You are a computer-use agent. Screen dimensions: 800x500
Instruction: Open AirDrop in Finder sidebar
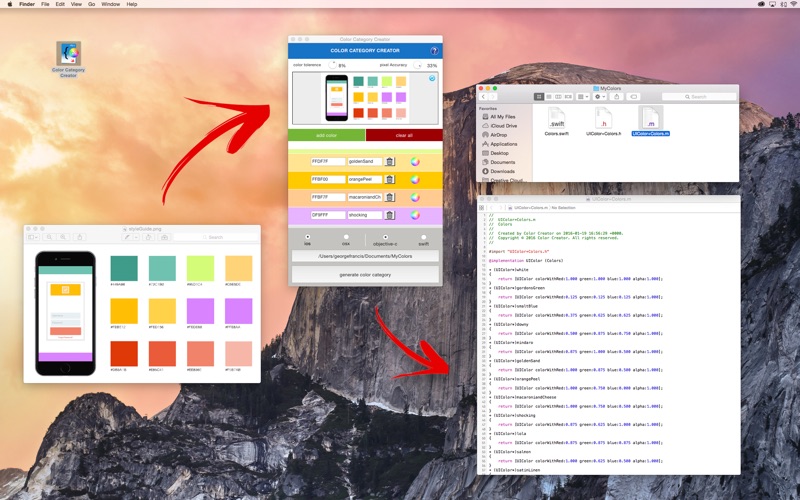point(494,135)
